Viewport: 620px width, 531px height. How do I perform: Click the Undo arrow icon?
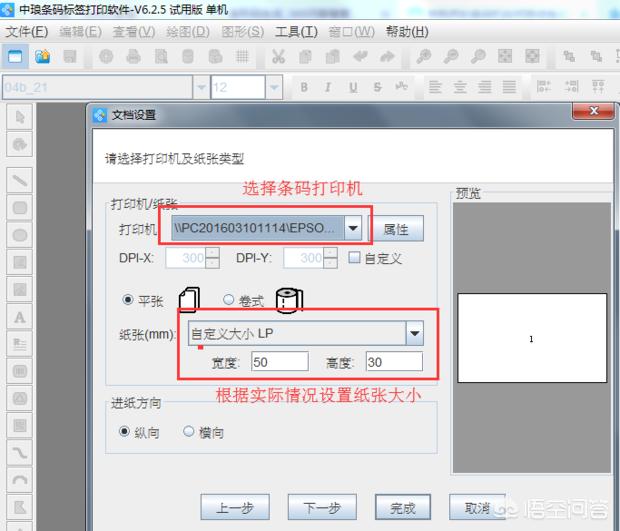pos(360,57)
